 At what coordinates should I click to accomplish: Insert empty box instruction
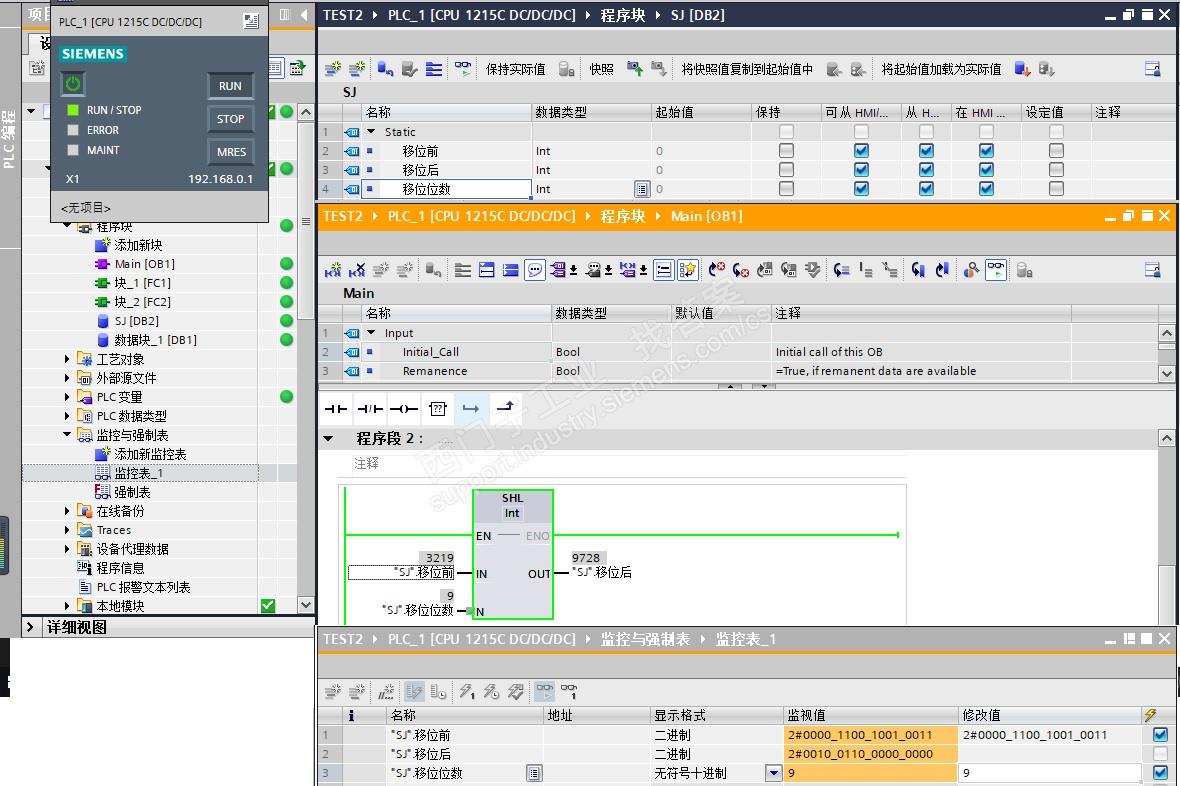pos(437,409)
